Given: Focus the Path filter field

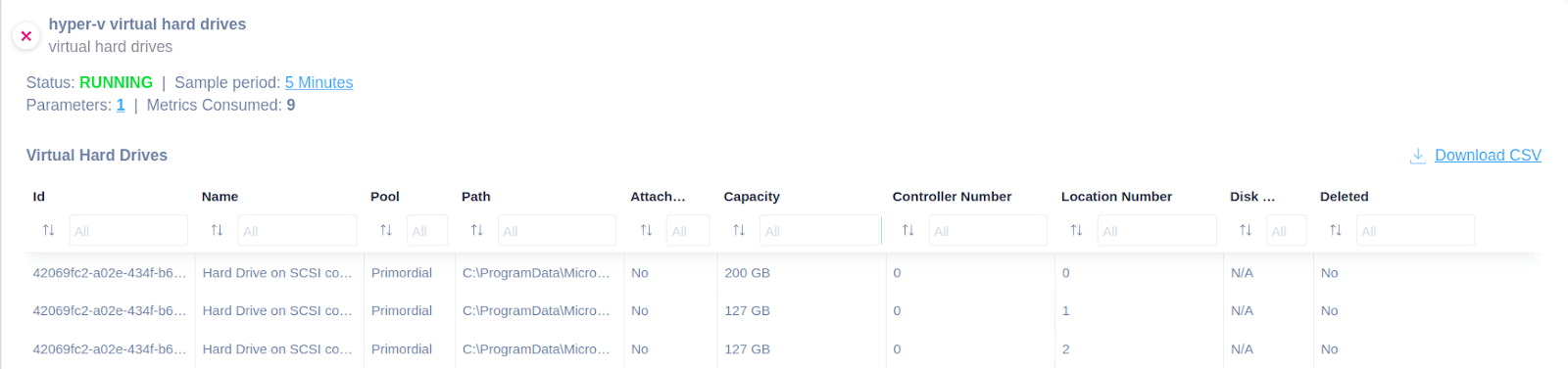Looking at the screenshot, I should tap(557, 230).
